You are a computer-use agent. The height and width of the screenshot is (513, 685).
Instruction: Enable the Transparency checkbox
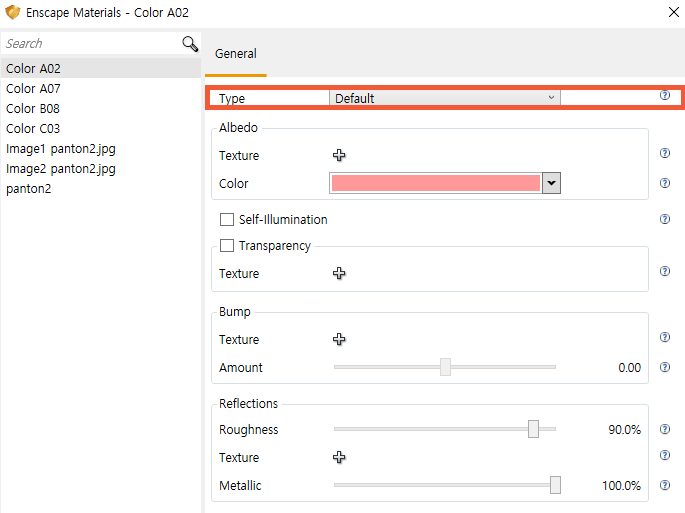click(x=227, y=246)
